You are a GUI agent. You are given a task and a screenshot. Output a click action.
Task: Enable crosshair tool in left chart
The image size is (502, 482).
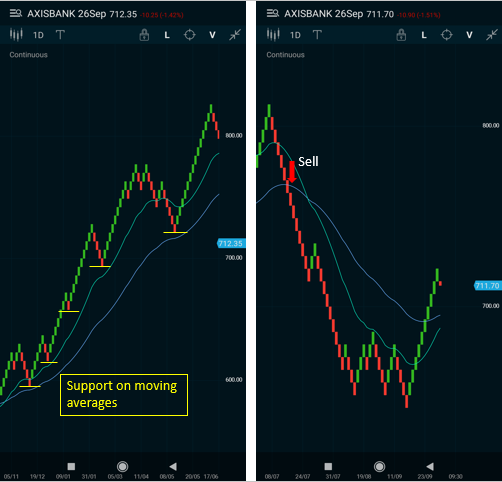[190, 35]
